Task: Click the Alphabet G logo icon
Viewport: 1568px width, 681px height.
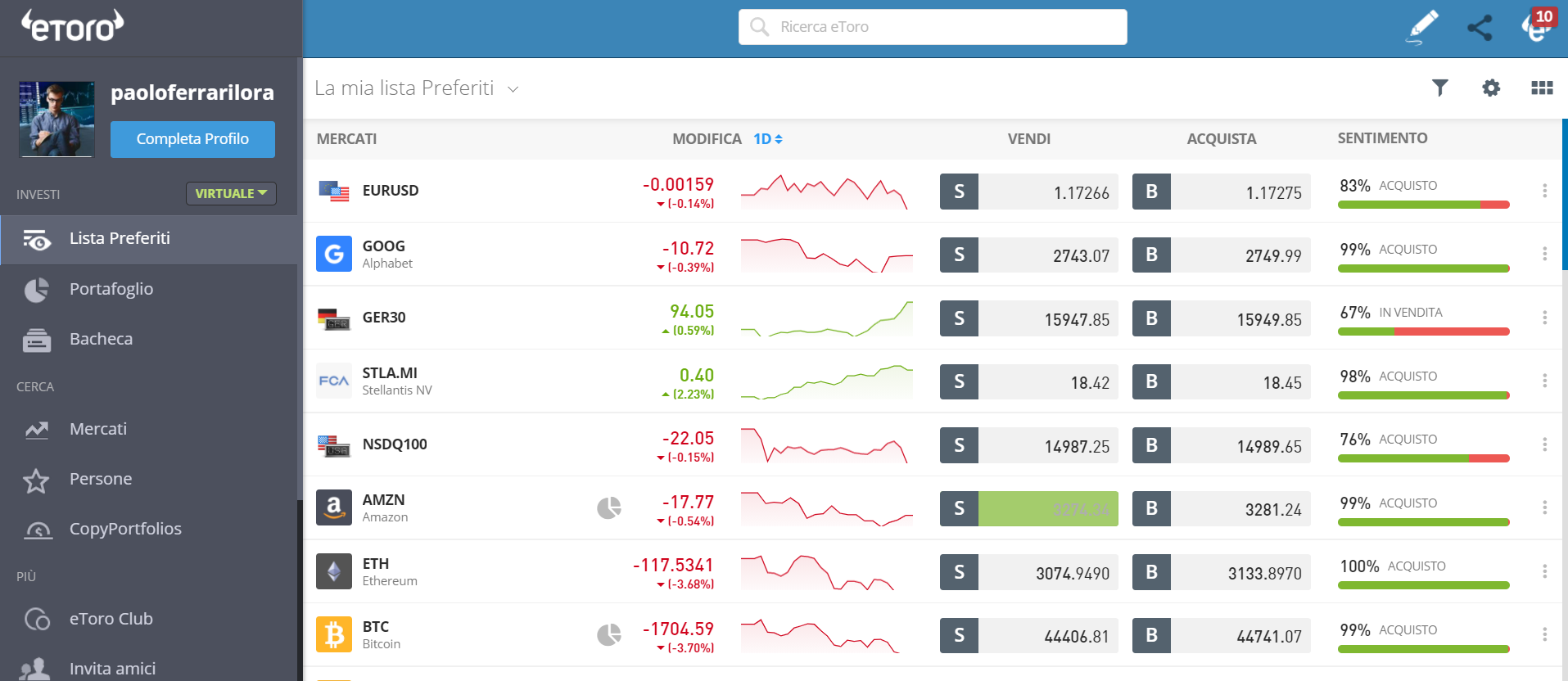Action: [x=334, y=254]
